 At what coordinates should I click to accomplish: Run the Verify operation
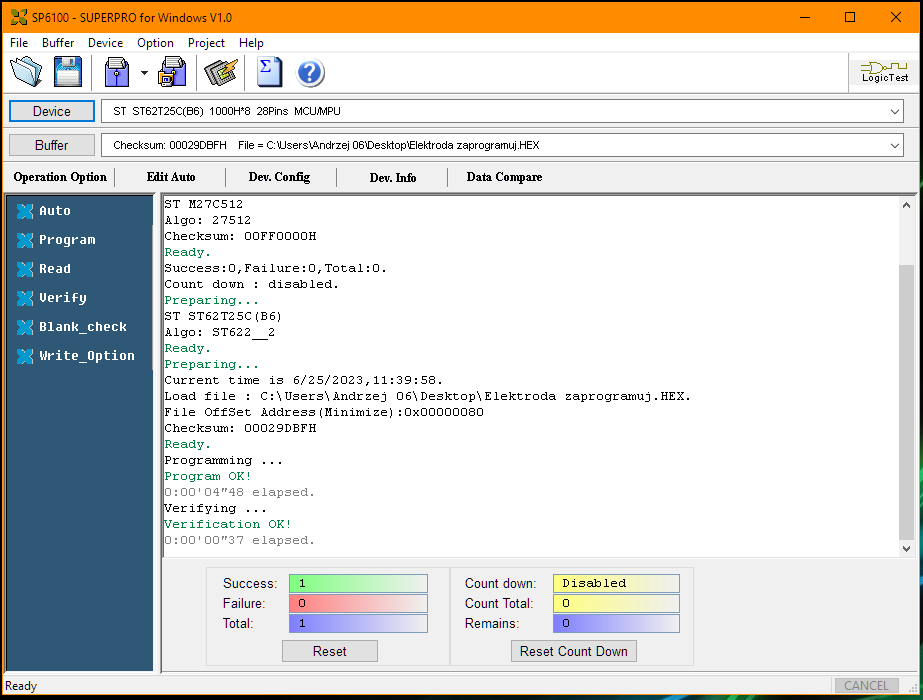coord(51,297)
